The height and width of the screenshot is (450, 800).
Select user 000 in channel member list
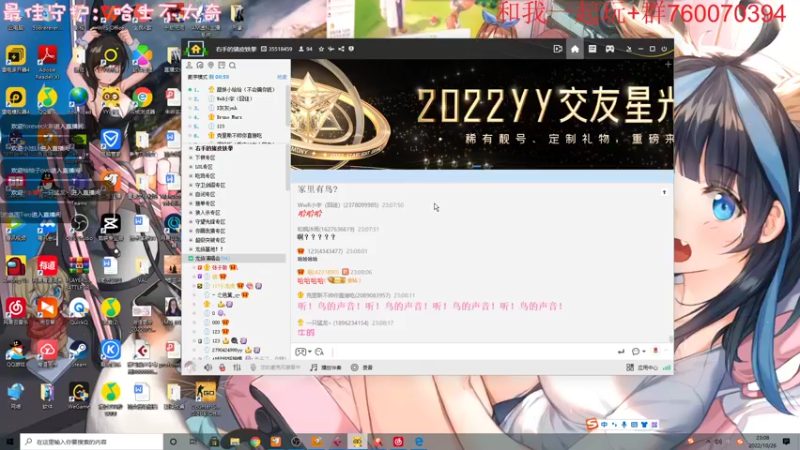(x=216, y=322)
